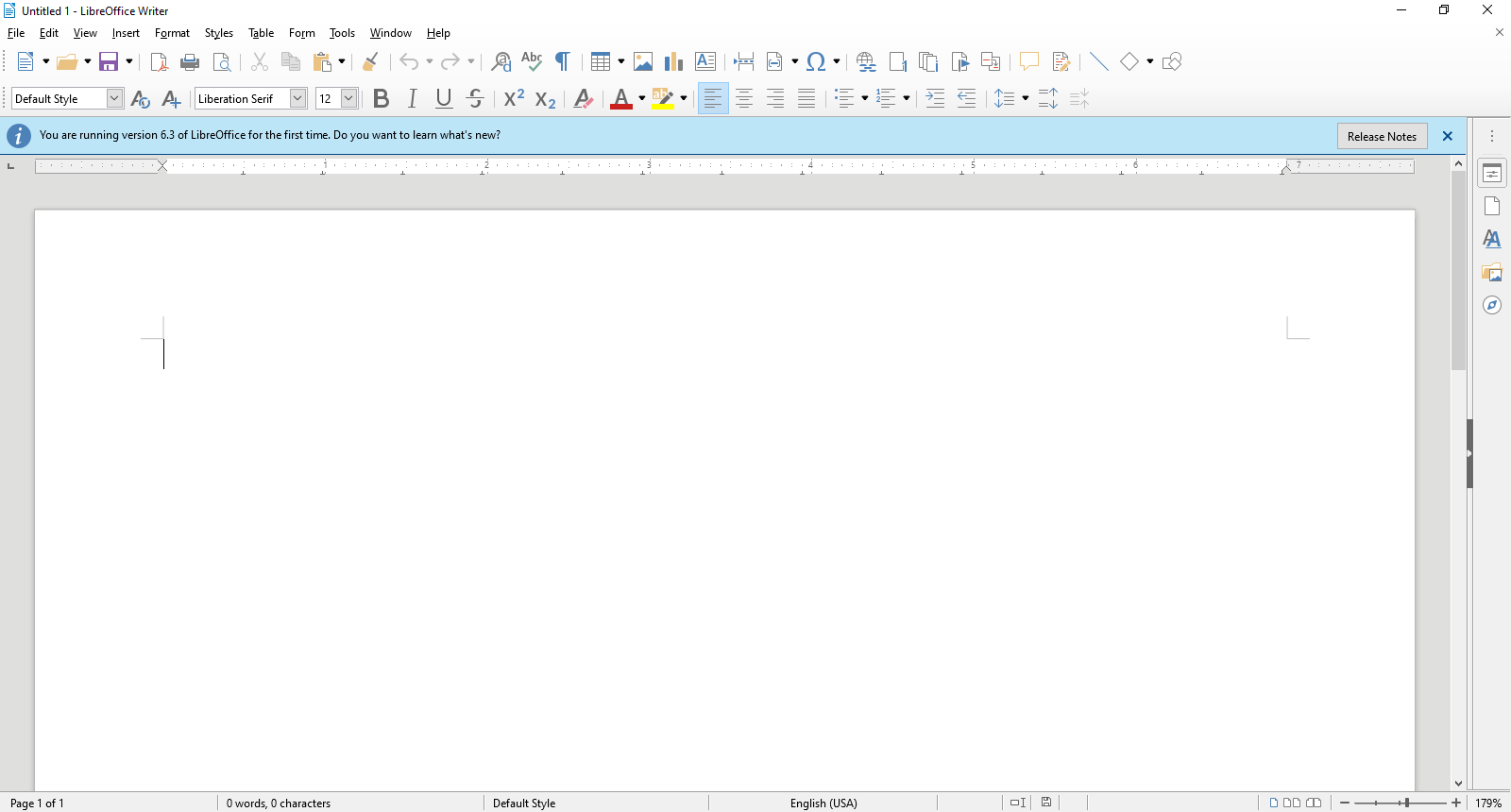Expand the bullet list dropdown arrow
Screen dimensions: 1511x812
tap(865, 99)
